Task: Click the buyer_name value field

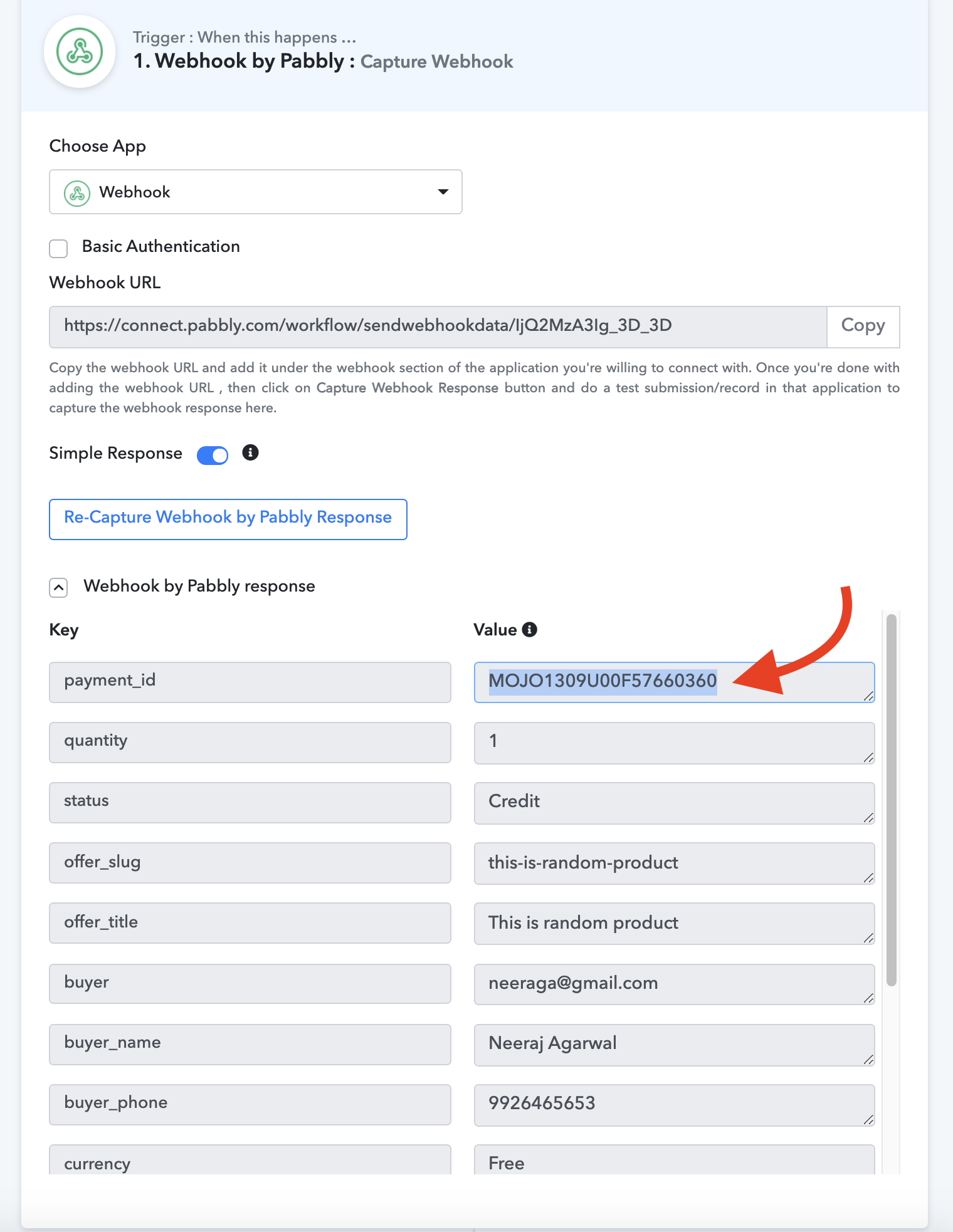Action: tap(674, 1044)
